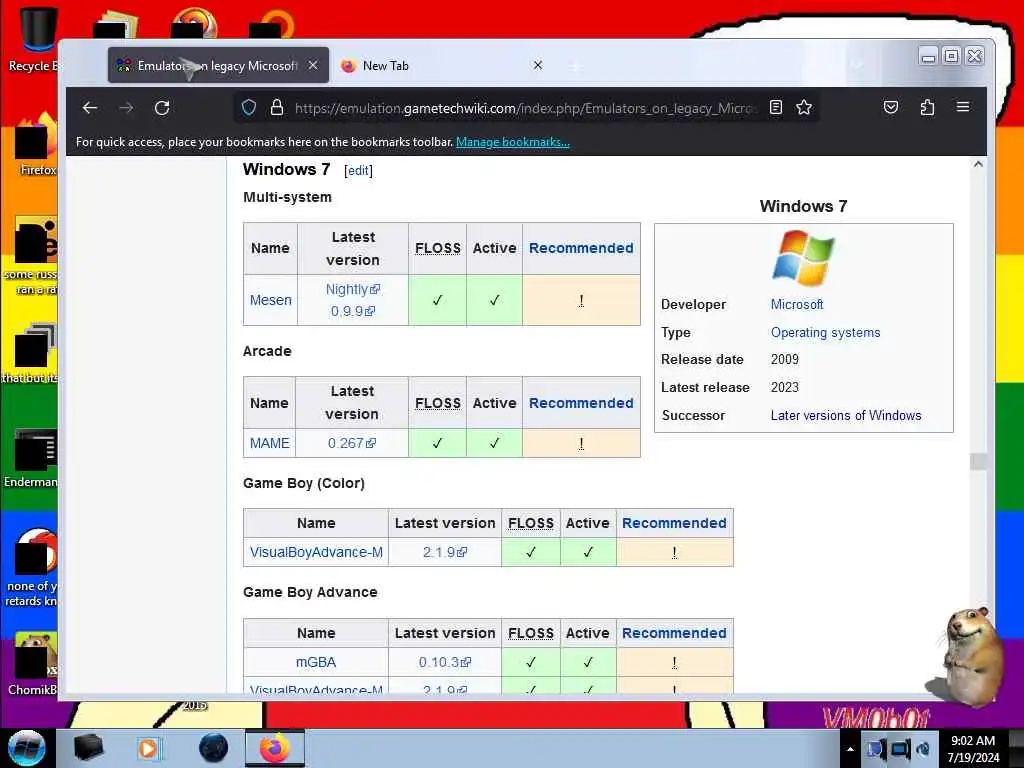Go back using the browser back arrow
Viewport: 1024px width, 768px height.
[x=90, y=108]
